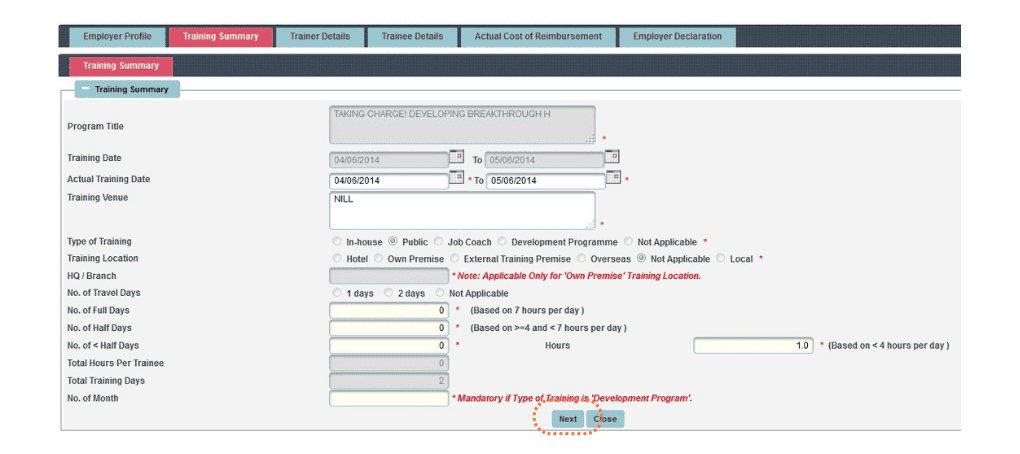Switch to Actual Cost of Reimbursement tab

(x=538, y=36)
